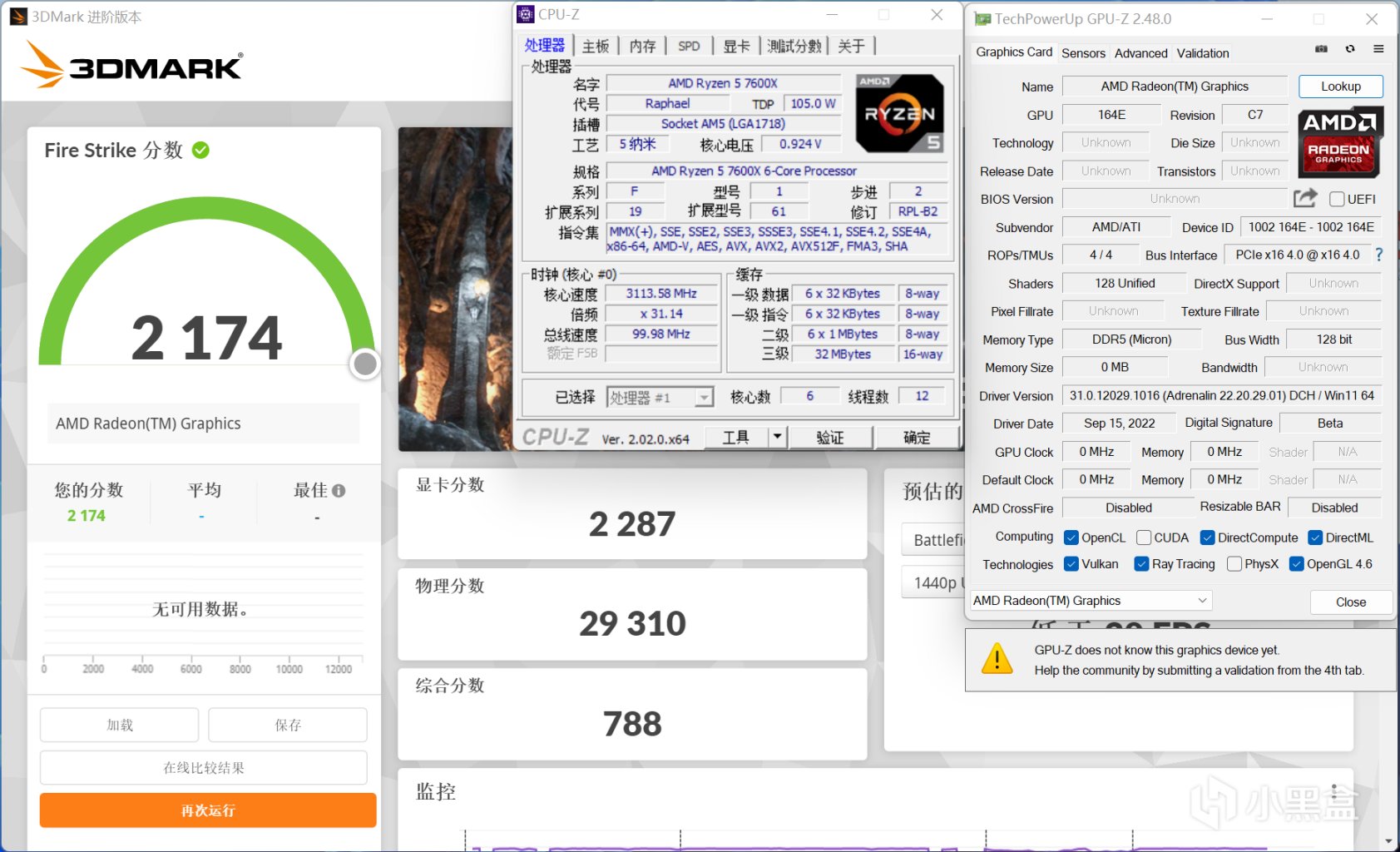This screenshot has height=852, width=1400.
Task: Click the orange 再次运行 button
Action: click(208, 810)
